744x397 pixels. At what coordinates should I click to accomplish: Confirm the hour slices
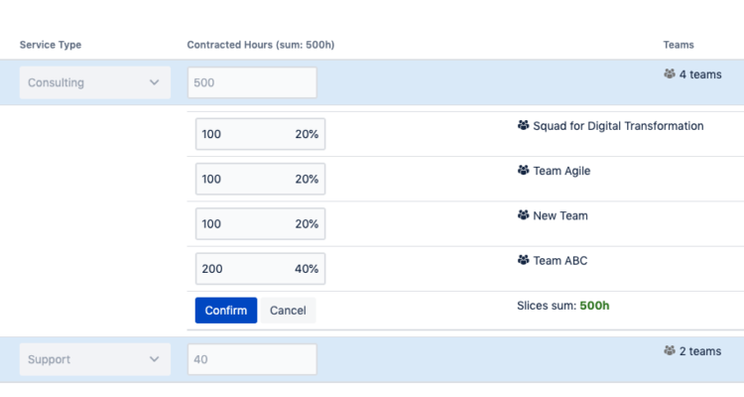coord(226,310)
